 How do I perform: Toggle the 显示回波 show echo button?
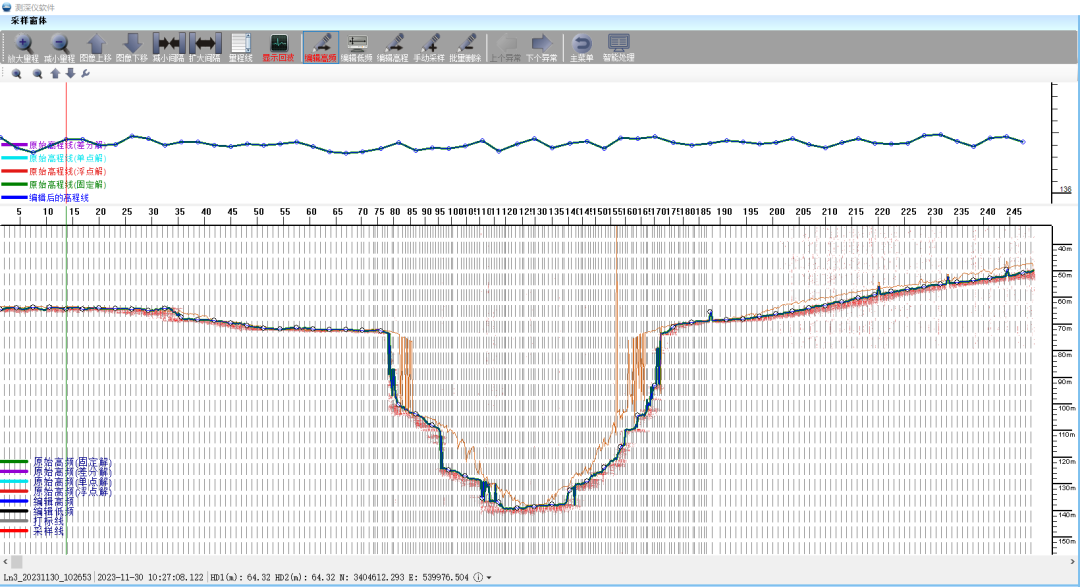pyautogui.click(x=278, y=48)
